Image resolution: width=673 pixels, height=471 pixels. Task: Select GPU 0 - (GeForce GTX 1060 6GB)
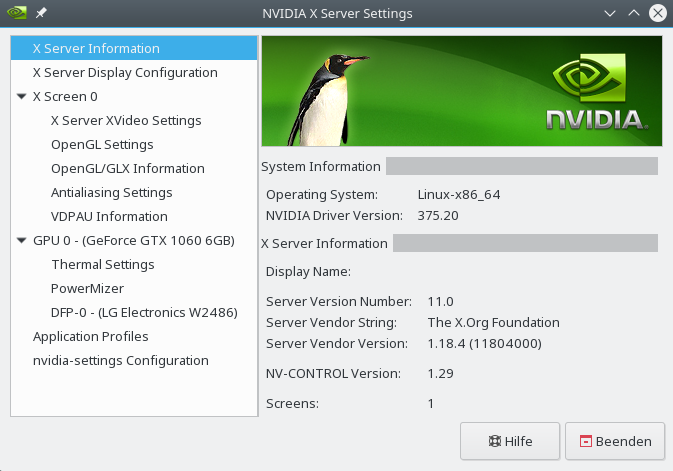134,240
